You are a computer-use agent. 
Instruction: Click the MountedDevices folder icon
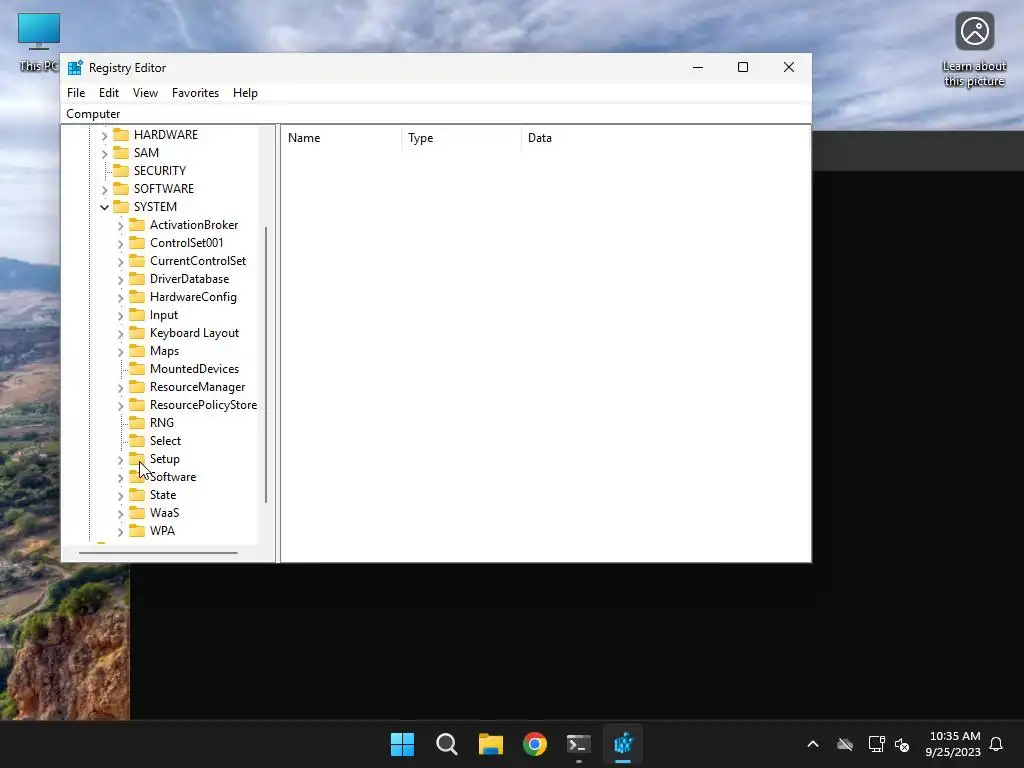[136, 368]
